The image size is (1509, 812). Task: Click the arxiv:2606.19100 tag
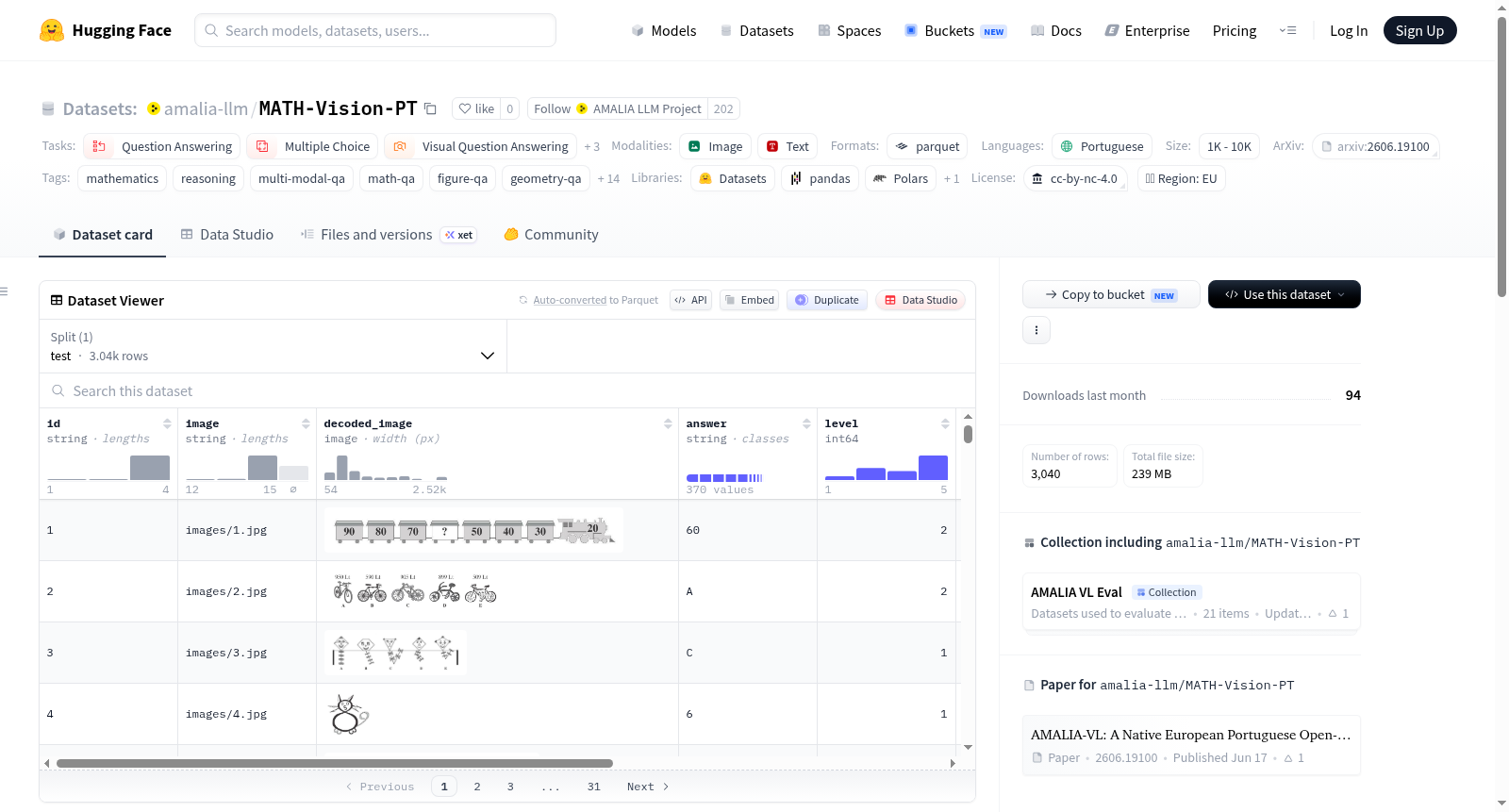1375,146
